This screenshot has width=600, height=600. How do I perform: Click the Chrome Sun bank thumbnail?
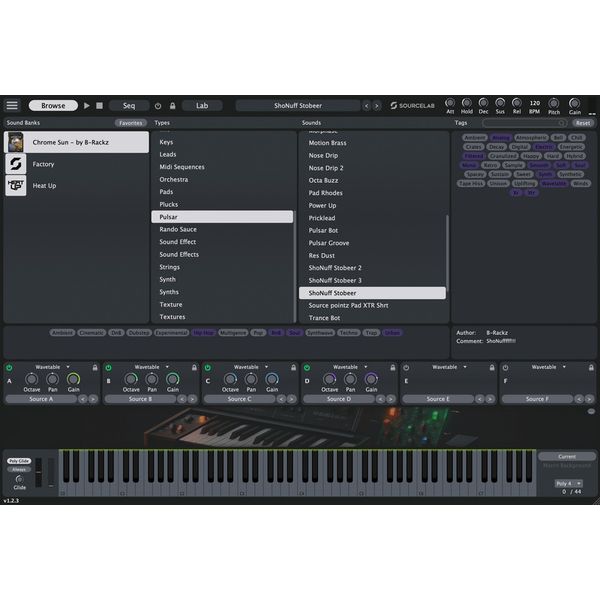[x=16, y=142]
